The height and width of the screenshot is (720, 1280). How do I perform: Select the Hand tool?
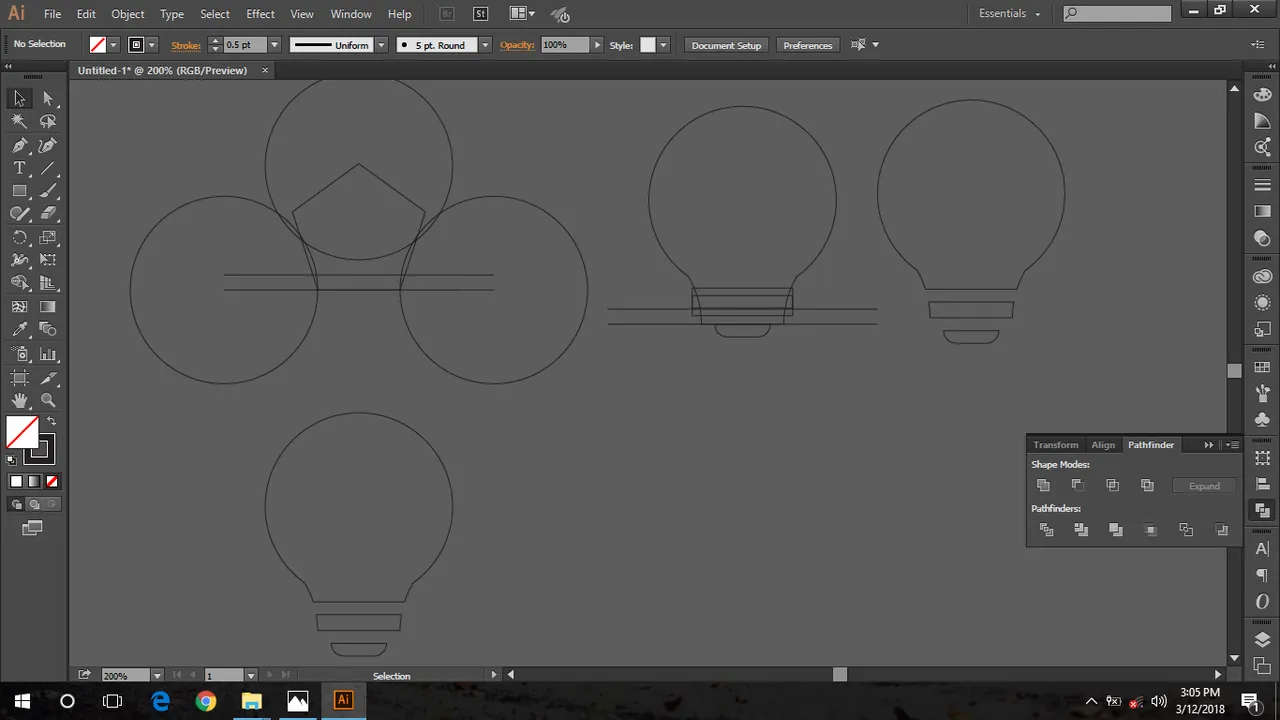click(x=19, y=401)
